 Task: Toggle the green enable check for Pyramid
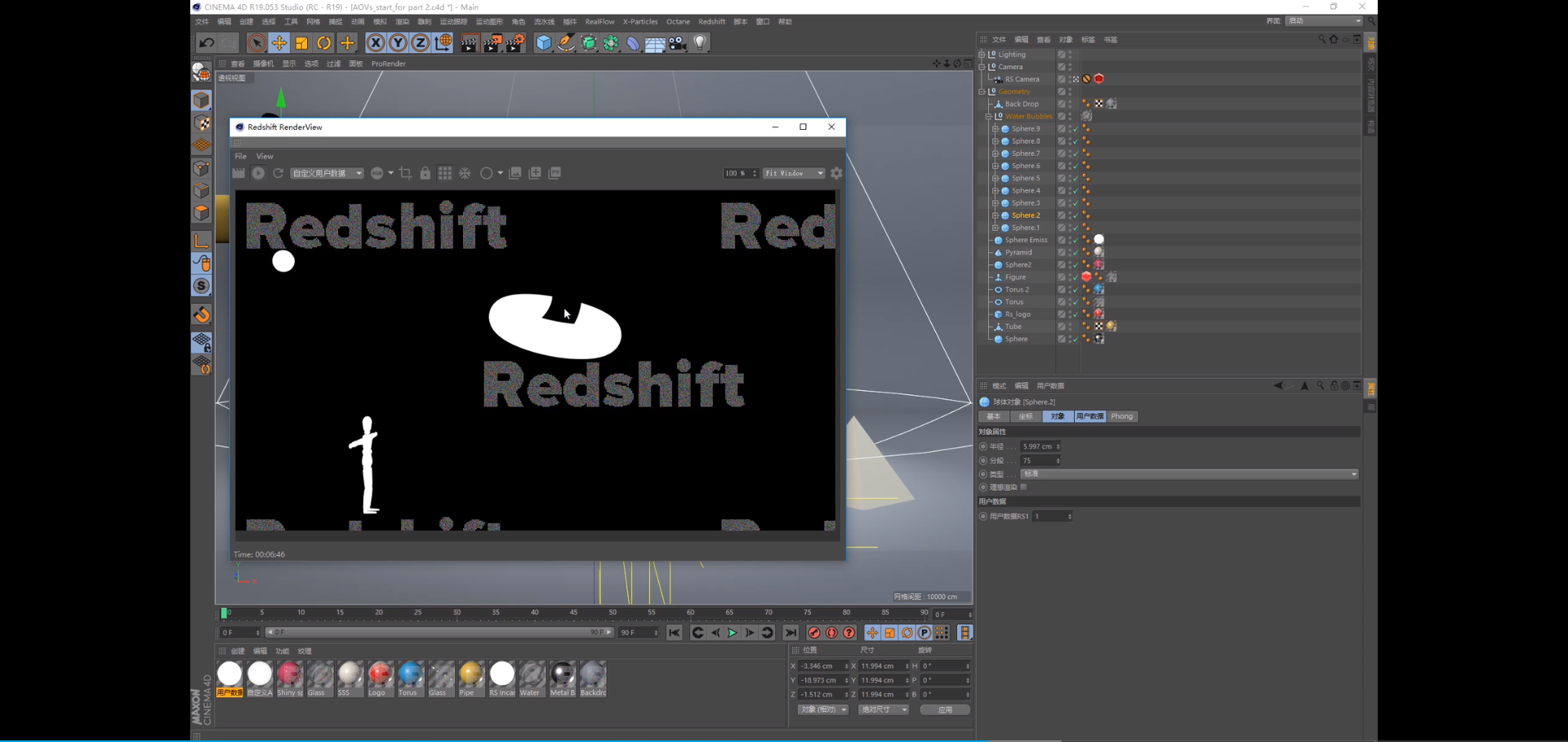tap(1075, 252)
